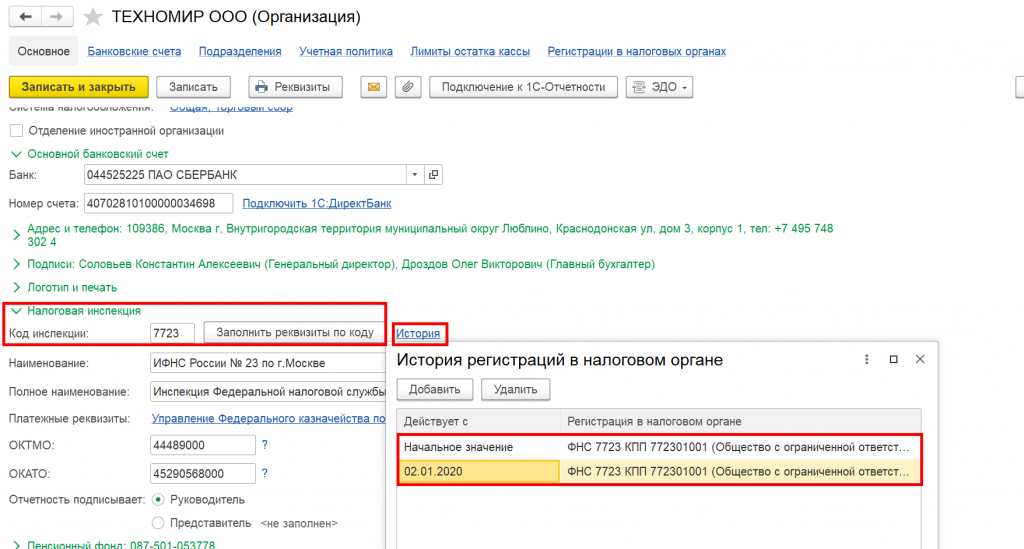Click the paperclip attachments icon

(x=408, y=87)
